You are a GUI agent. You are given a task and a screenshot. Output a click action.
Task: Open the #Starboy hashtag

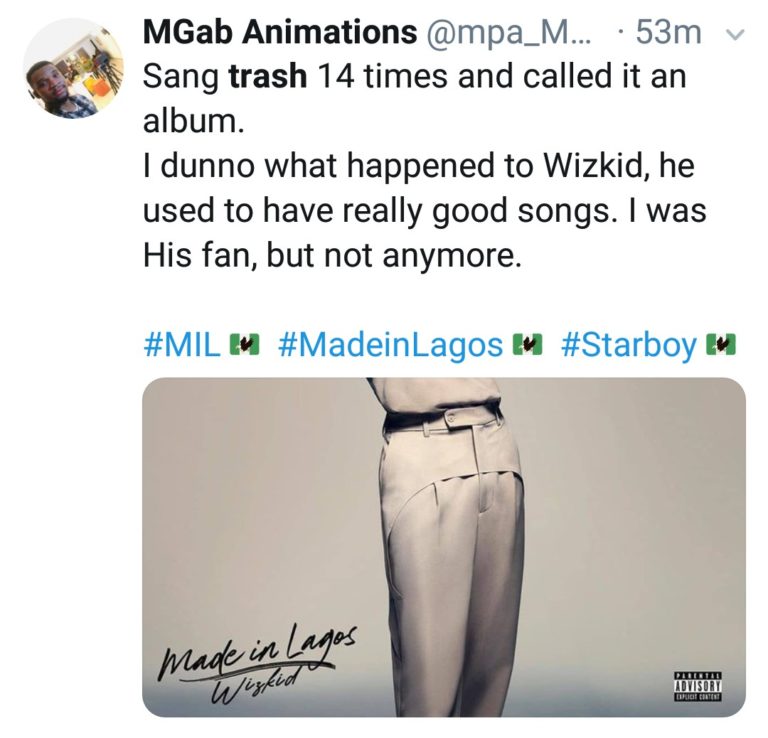point(627,344)
